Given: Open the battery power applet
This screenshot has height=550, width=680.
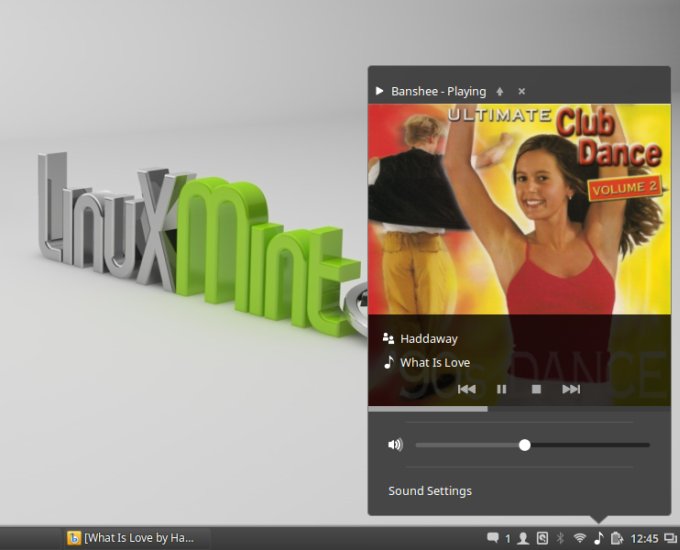Looking at the screenshot, I should [616, 538].
